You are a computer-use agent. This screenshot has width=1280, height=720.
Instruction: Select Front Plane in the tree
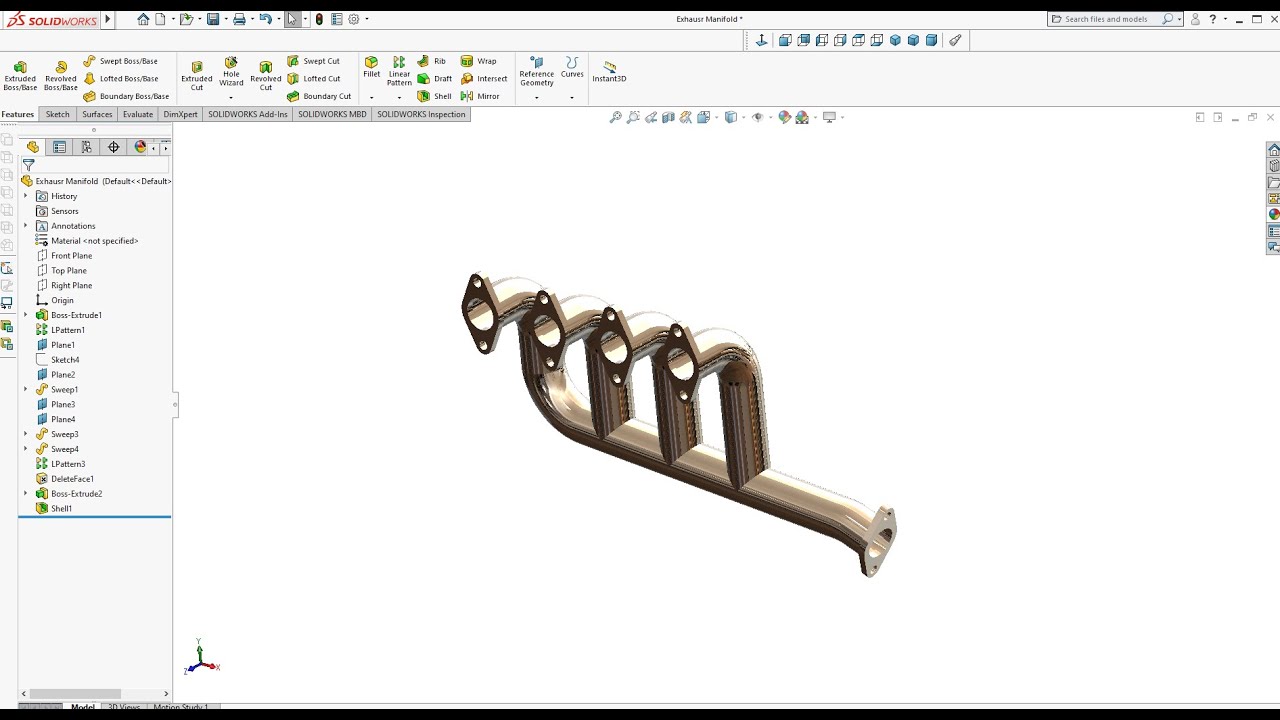coord(64,256)
